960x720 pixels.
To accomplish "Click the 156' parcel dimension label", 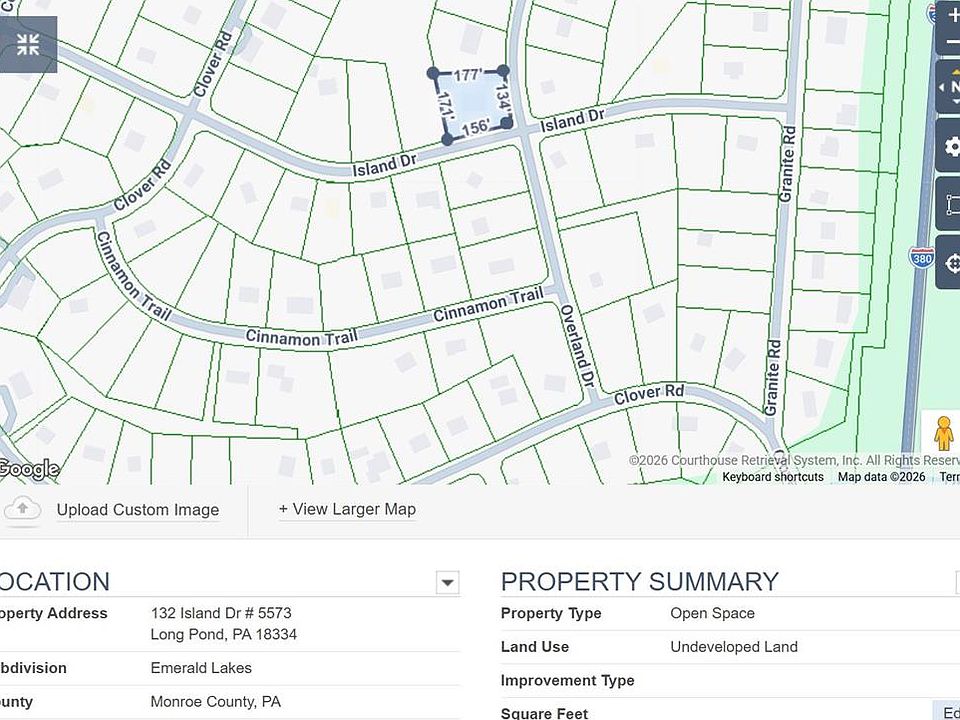I will coord(475,128).
